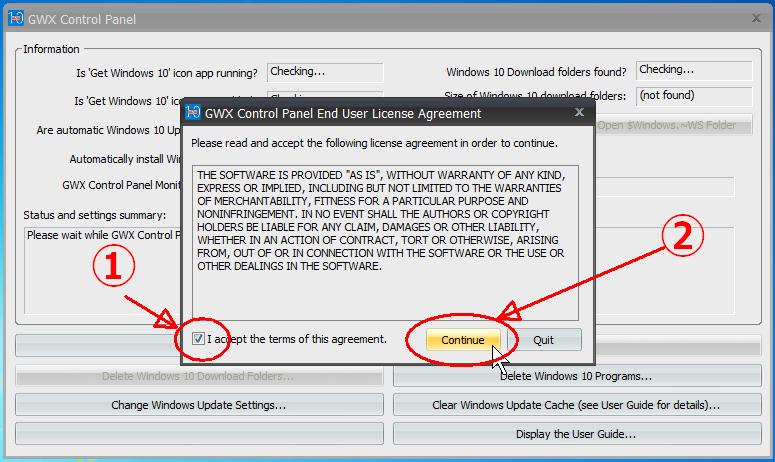Click the GWX Control Panel window title text

click(84, 19)
